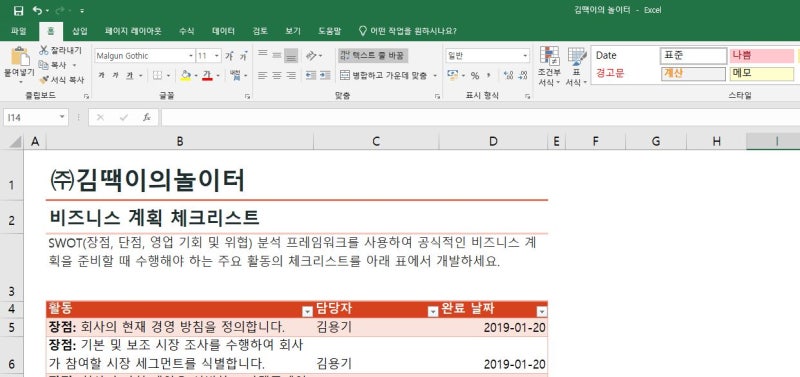
Task: Open number format dropdown (일반)
Action: tap(526, 56)
